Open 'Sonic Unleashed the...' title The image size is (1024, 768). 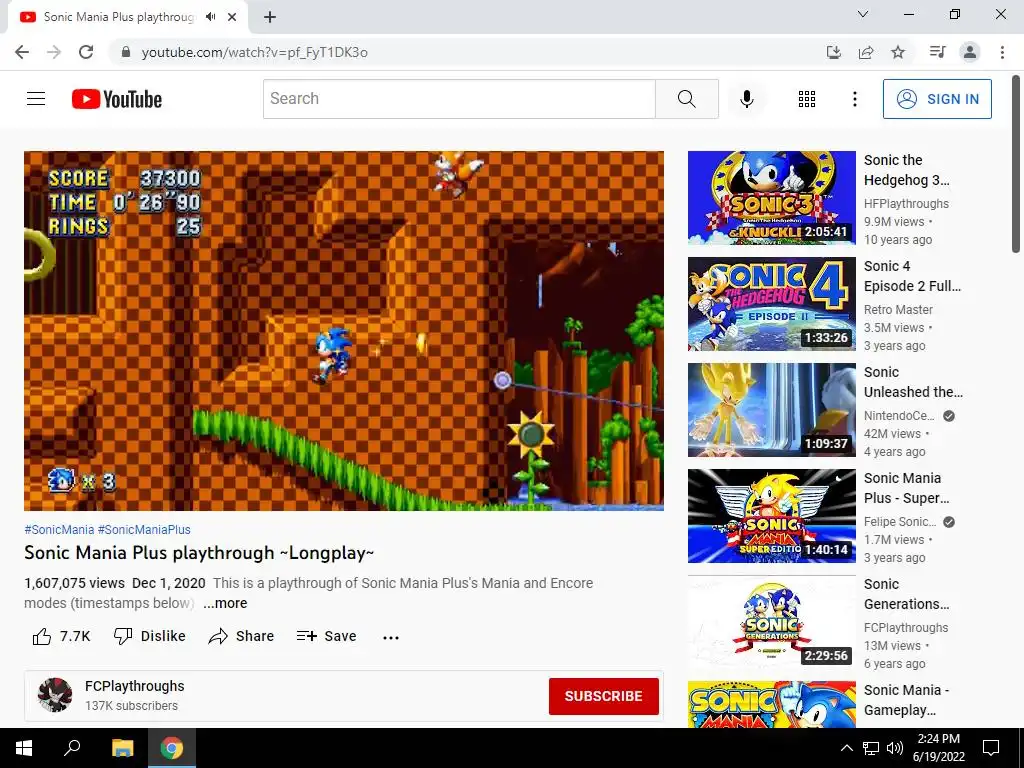point(913,382)
